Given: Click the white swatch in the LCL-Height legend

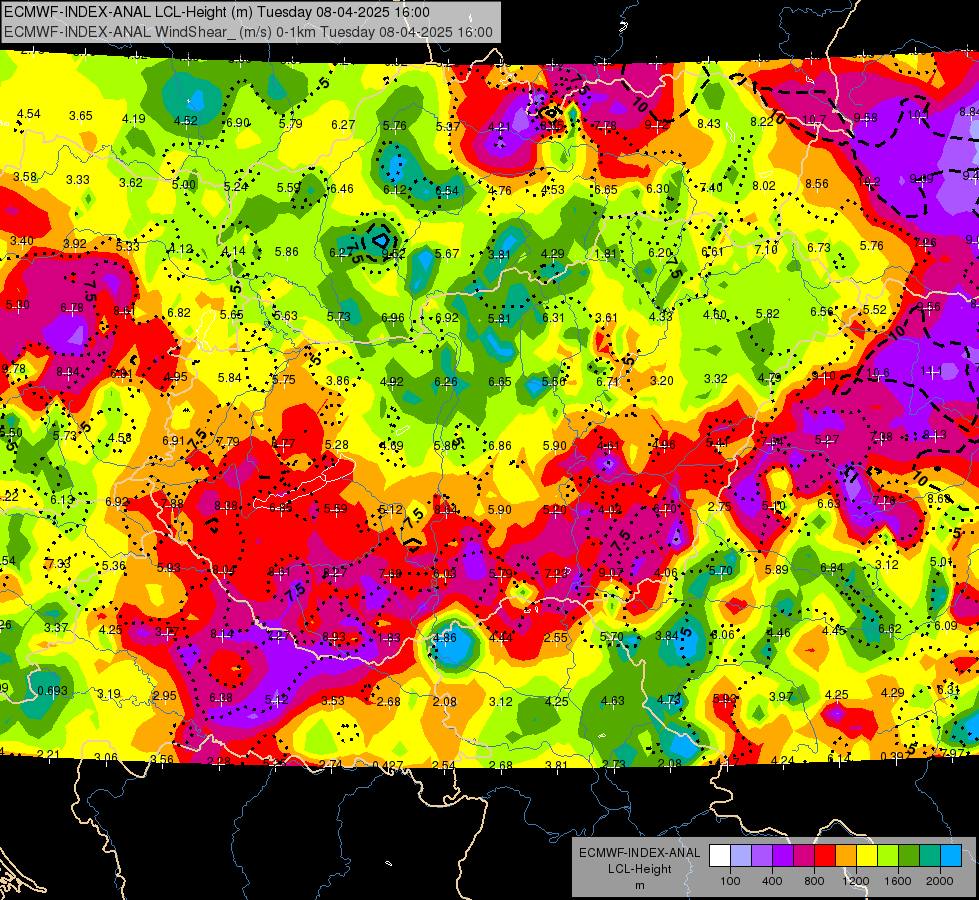Looking at the screenshot, I should (720, 856).
